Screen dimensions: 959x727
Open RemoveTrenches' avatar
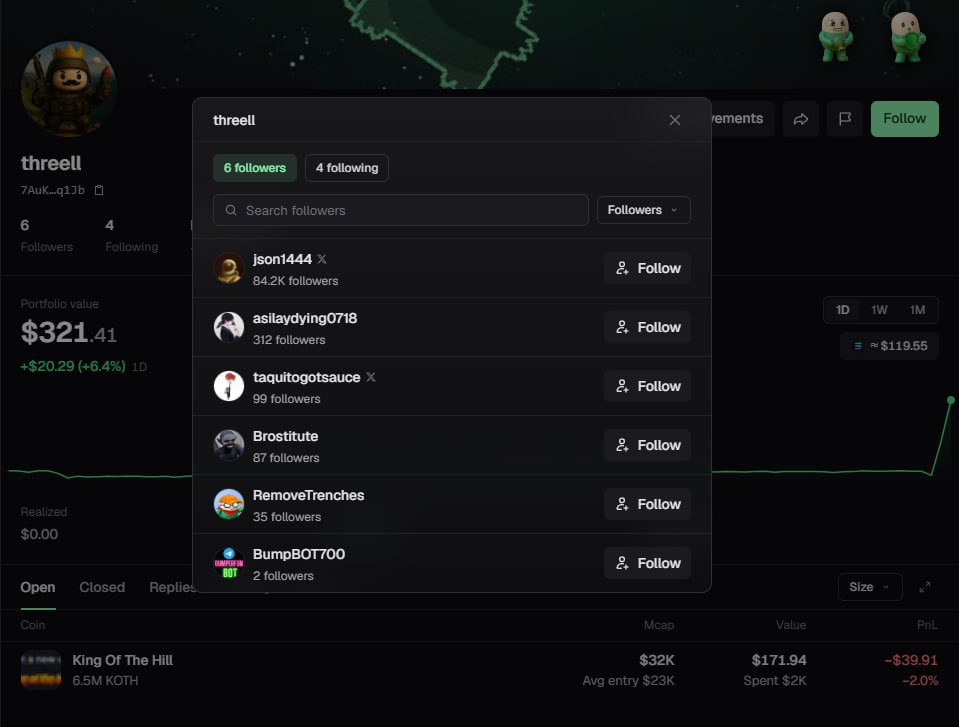[x=229, y=504]
